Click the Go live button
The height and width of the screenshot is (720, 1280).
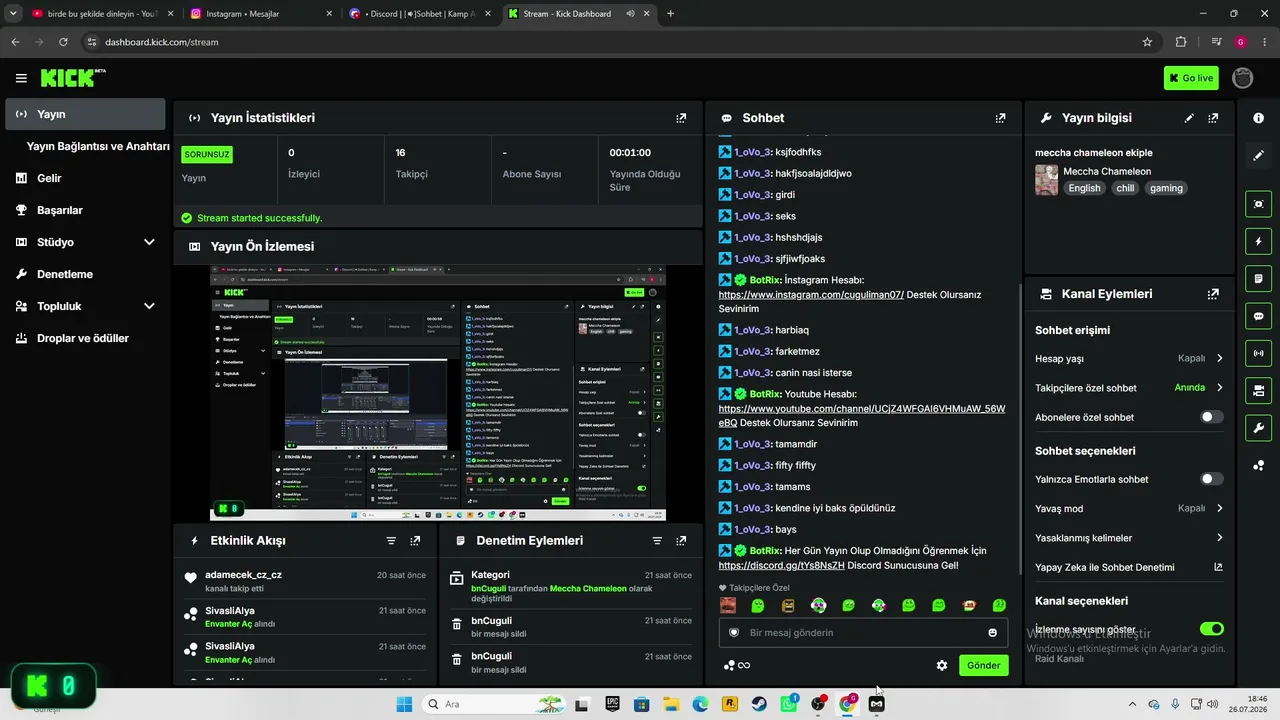click(x=1191, y=78)
